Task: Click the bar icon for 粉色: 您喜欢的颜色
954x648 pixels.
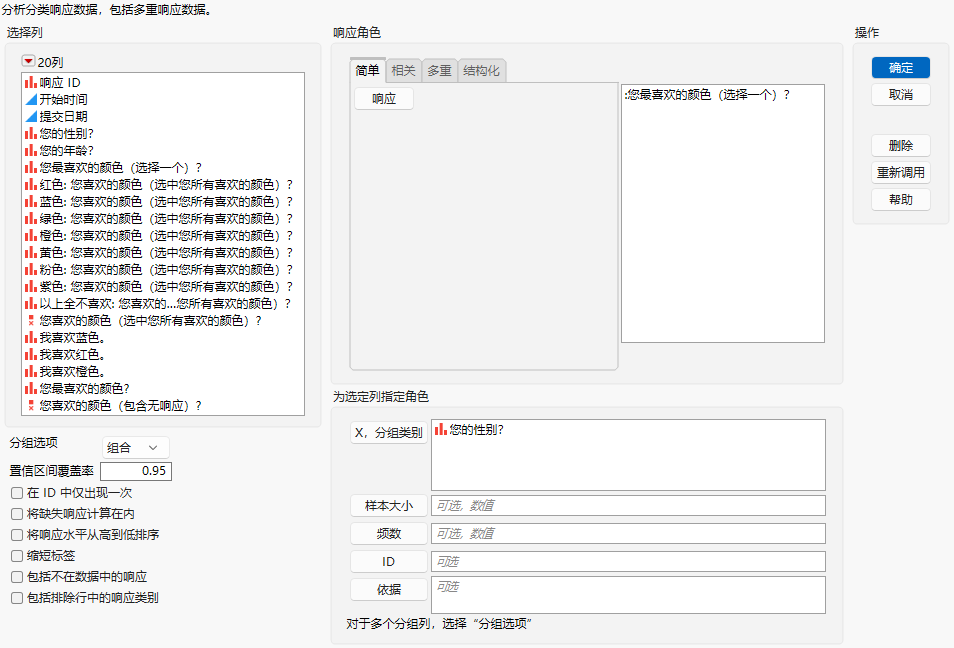Action: (30, 270)
